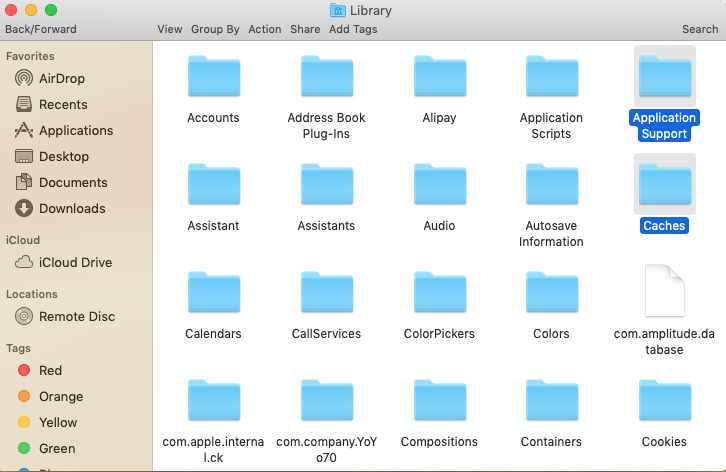Click the Back/Forward navigation control
The image size is (726, 472).
click(x=41, y=29)
